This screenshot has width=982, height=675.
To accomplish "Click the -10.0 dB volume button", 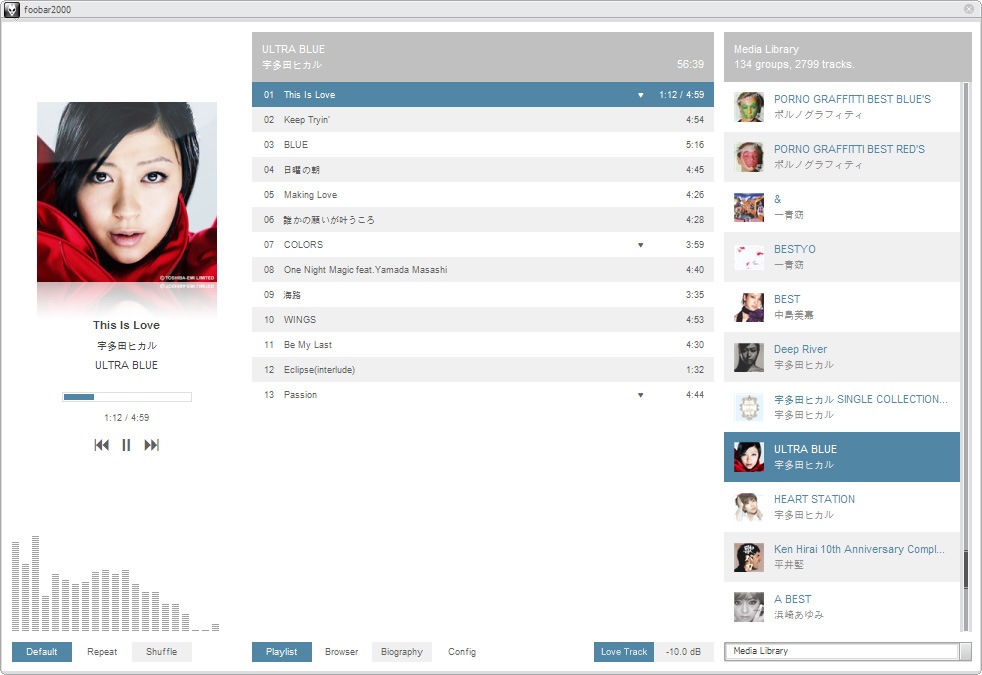I will [683, 652].
